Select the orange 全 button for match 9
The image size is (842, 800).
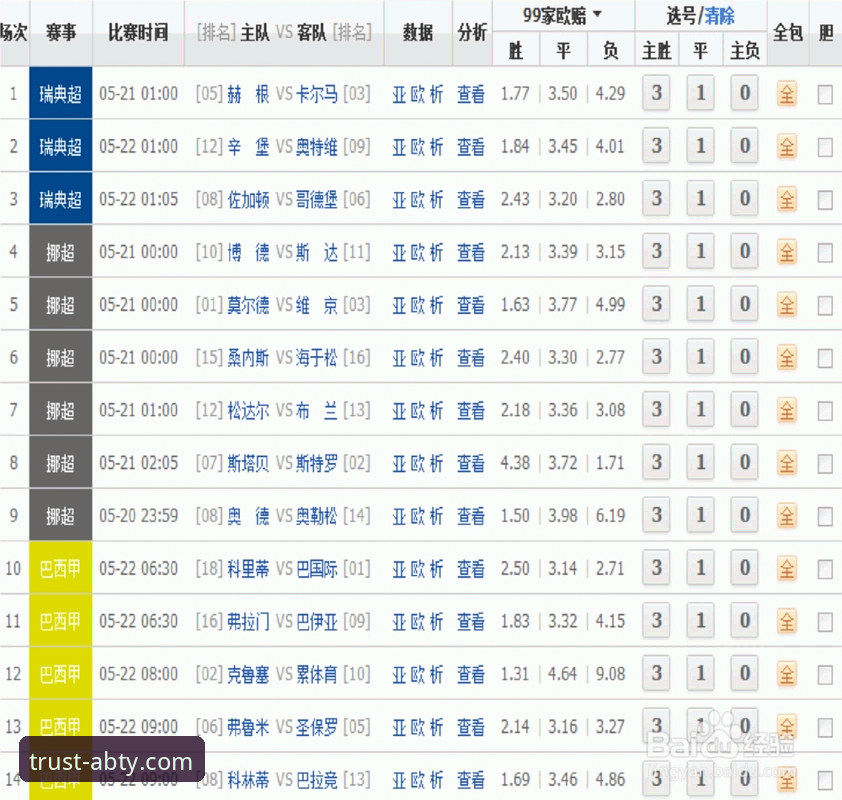click(787, 516)
